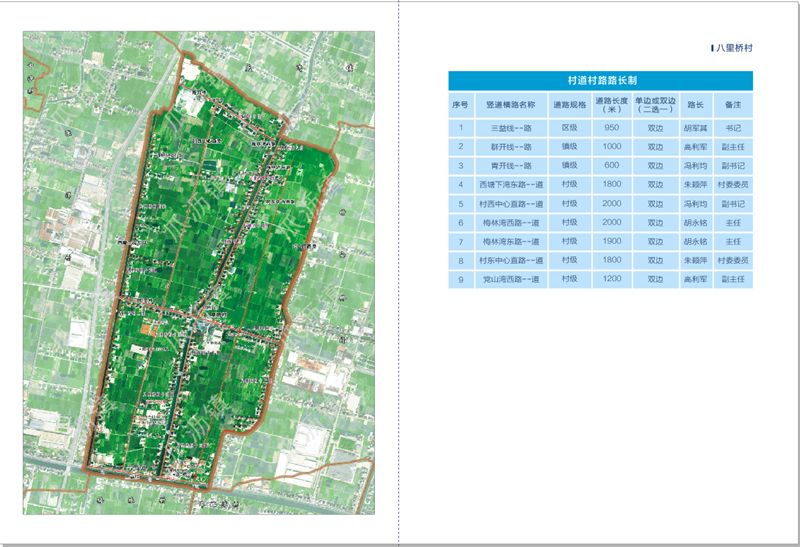Click the 备注 column header
Viewport: 800px width, 547px height.
pyautogui.click(x=732, y=104)
